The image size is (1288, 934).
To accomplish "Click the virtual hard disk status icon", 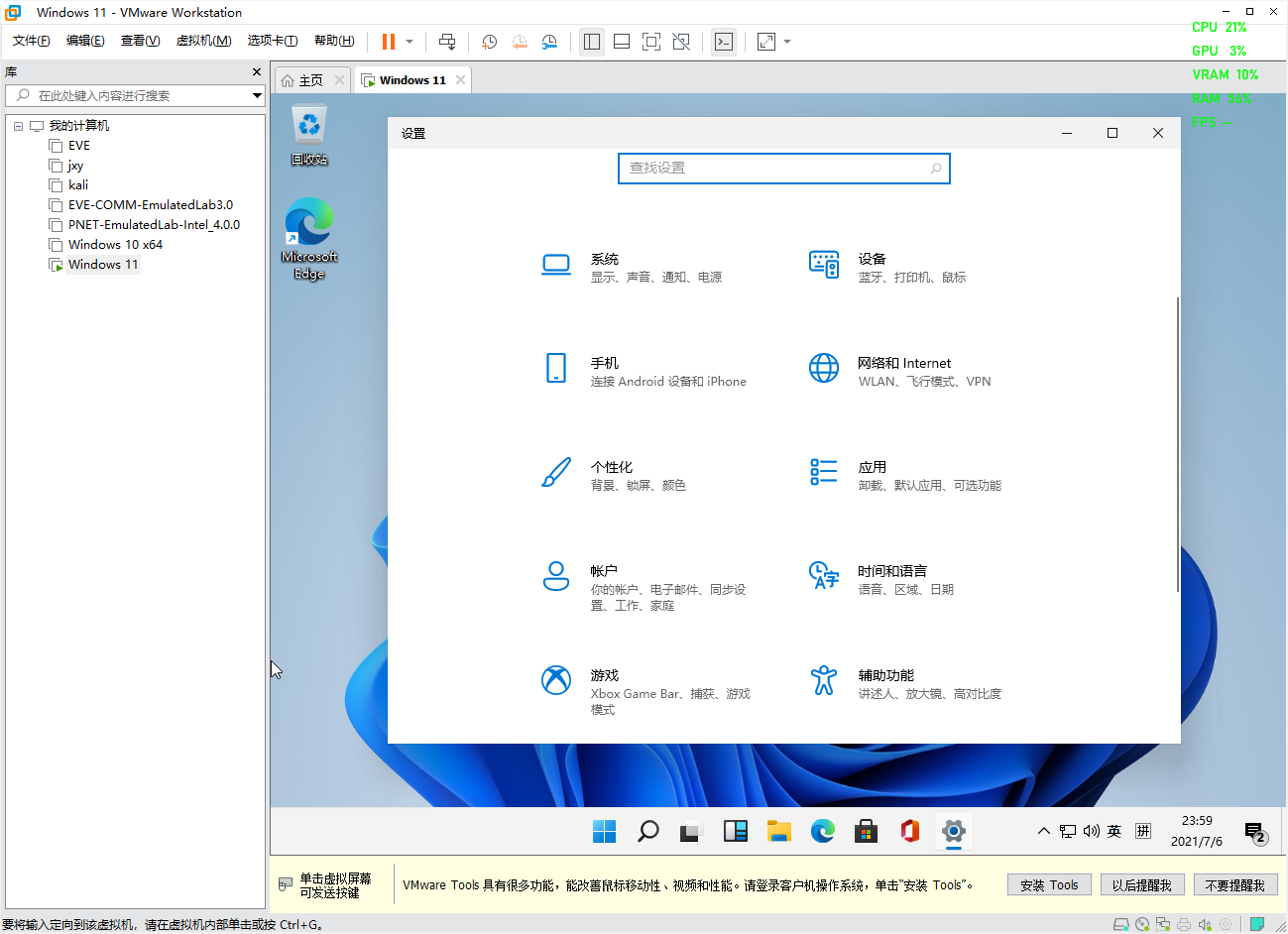I will click(1121, 923).
